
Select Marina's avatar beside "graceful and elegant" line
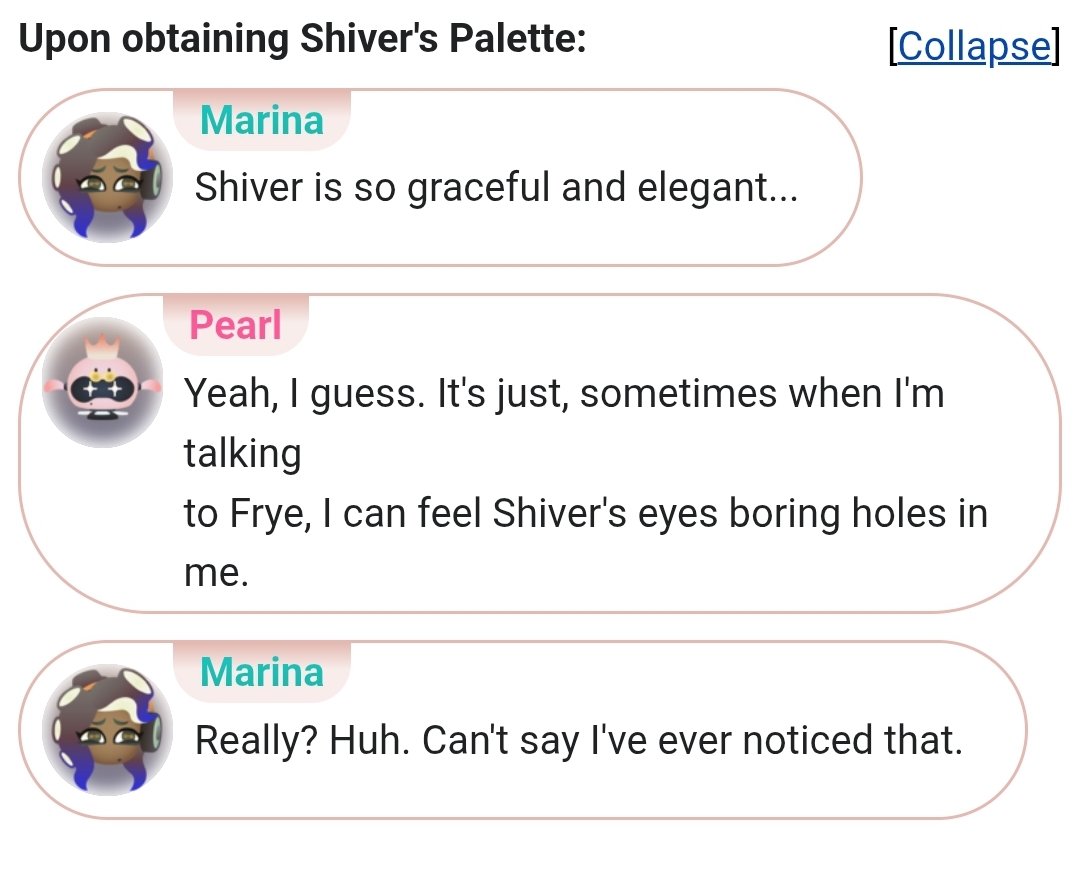pyautogui.click(x=107, y=177)
